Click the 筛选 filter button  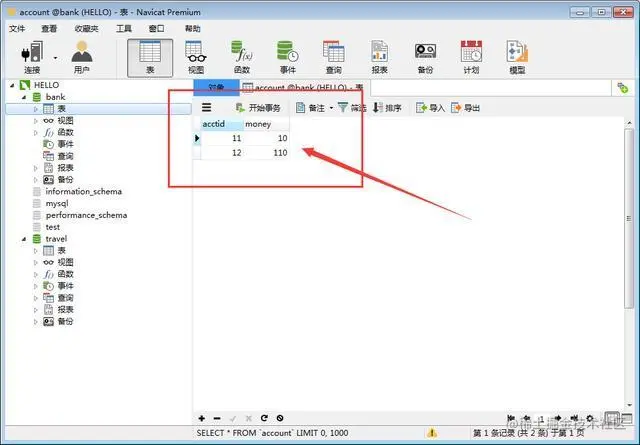click(352, 108)
